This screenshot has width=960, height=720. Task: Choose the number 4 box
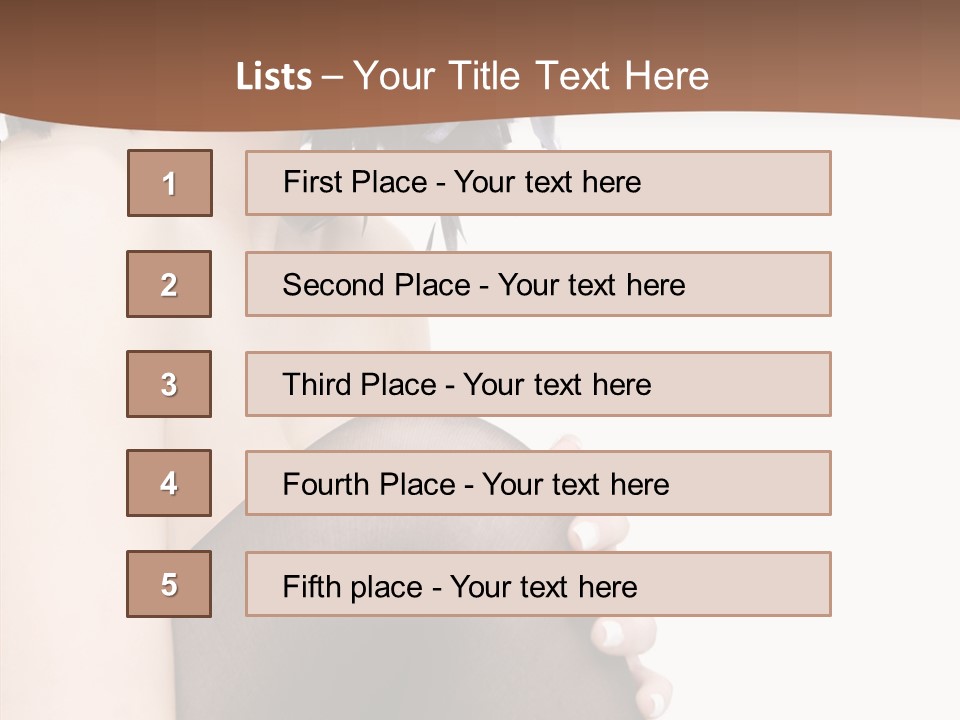[169, 483]
